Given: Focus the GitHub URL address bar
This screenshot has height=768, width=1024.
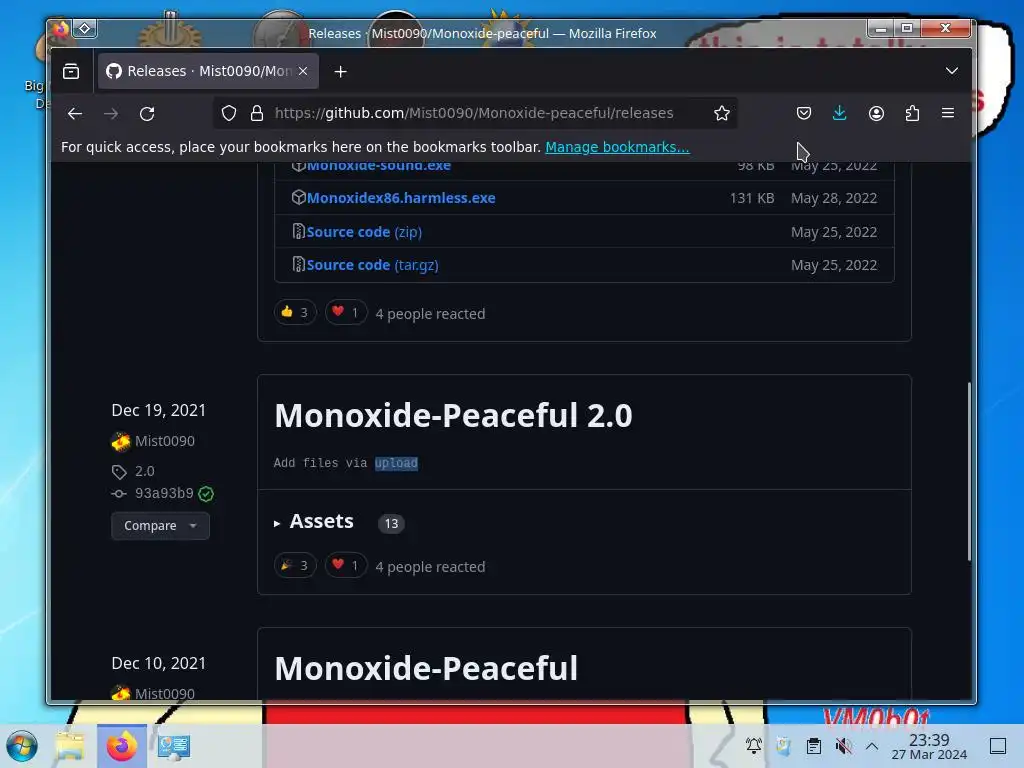Looking at the screenshot, I should click(473, 113).
